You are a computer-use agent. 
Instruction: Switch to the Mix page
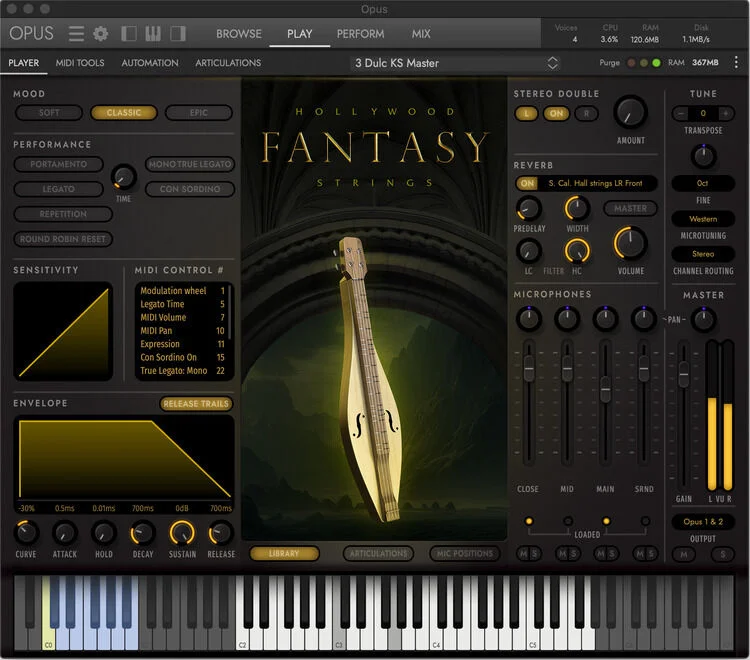(x=421, y=34)
